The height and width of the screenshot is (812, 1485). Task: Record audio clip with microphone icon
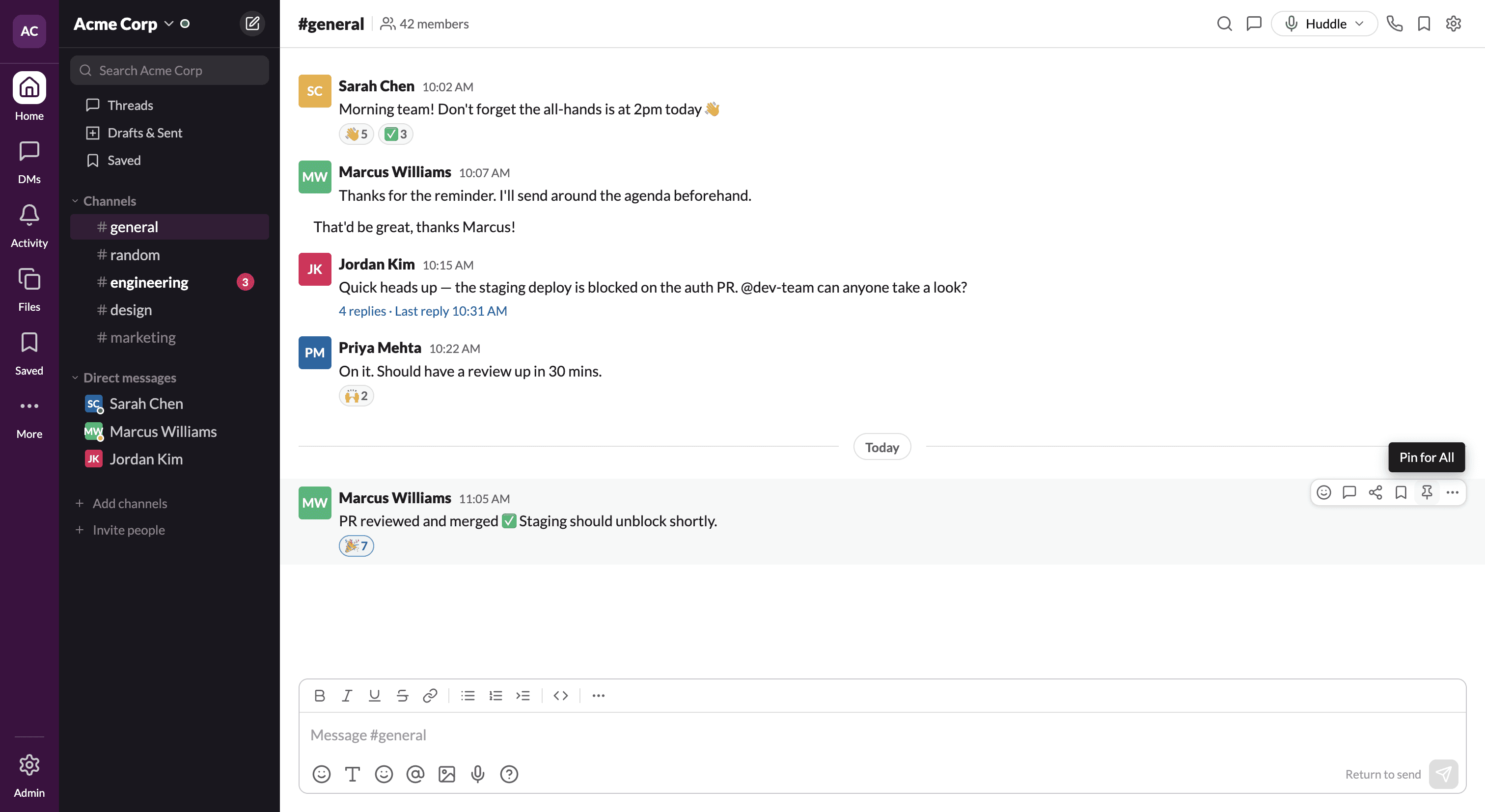(x=478, y=774)
